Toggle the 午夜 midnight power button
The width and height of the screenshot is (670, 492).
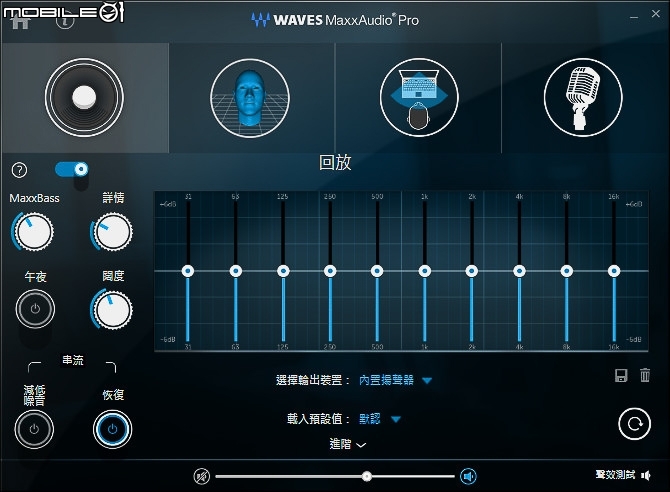tap(35, 309)
